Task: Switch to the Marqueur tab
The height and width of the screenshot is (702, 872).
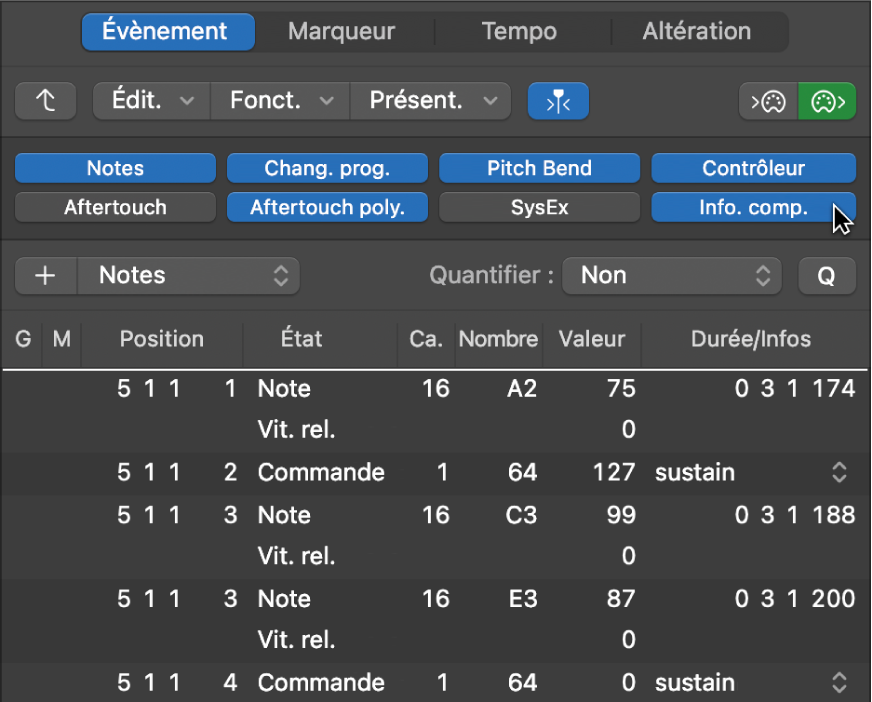Action: click(x=341, y=31)
